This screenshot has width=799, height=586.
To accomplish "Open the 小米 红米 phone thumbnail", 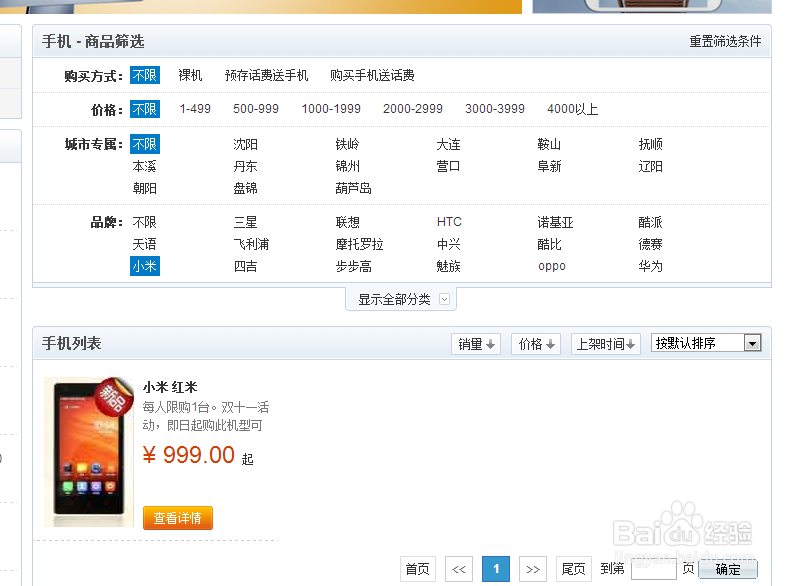I will coord(89,452).
